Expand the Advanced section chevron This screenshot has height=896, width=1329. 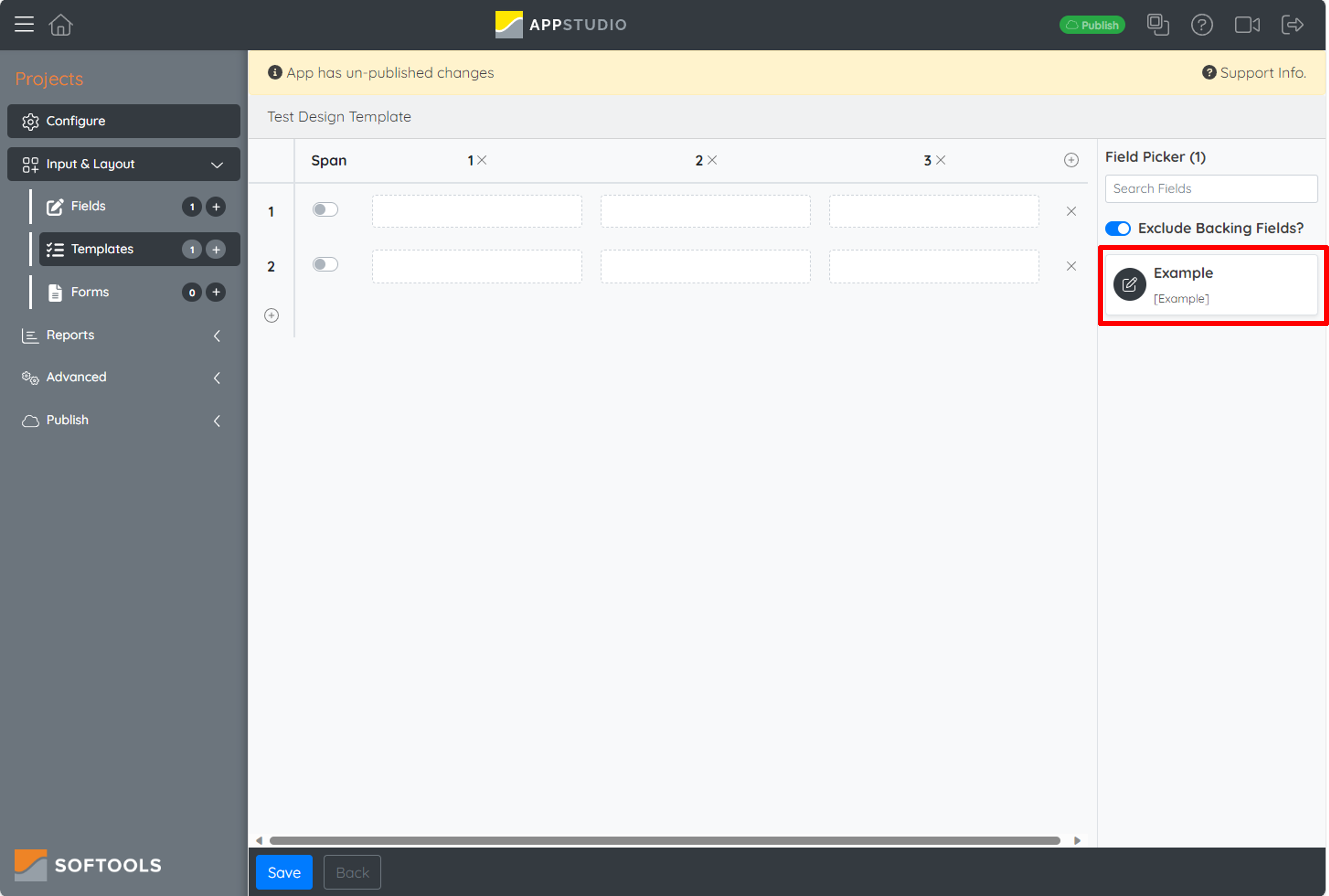click(x=217, y=378)
